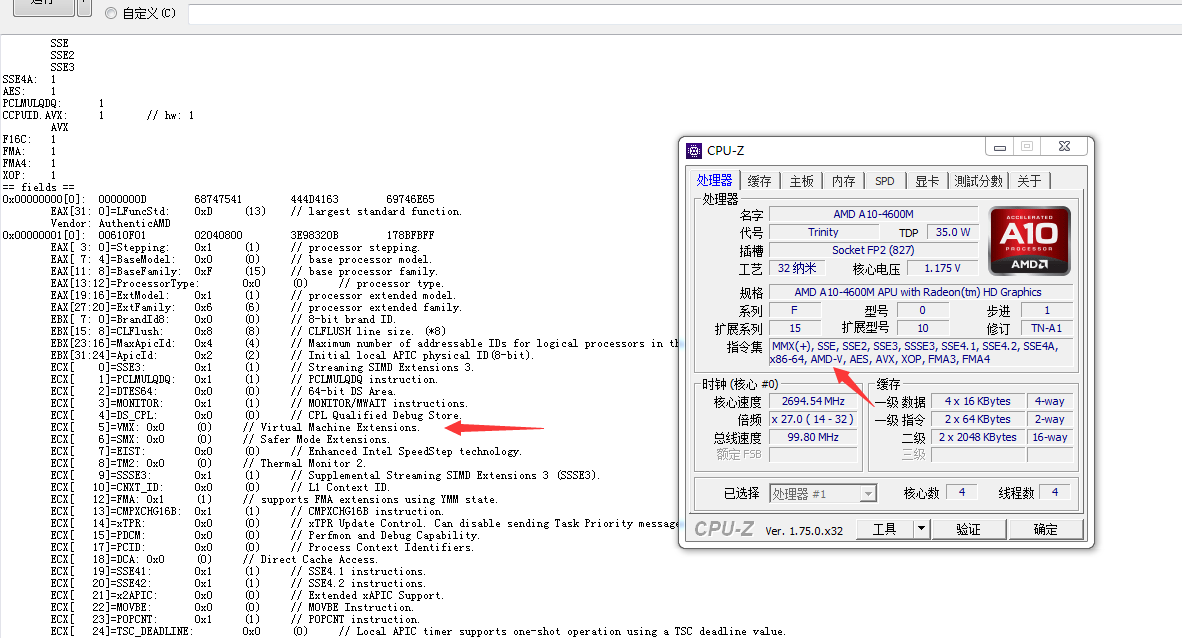This screenshot has height=638, width=1182.
Task: Click the 扩展系列 value 15
Action: pyautogui.click(x=795, y=329)
